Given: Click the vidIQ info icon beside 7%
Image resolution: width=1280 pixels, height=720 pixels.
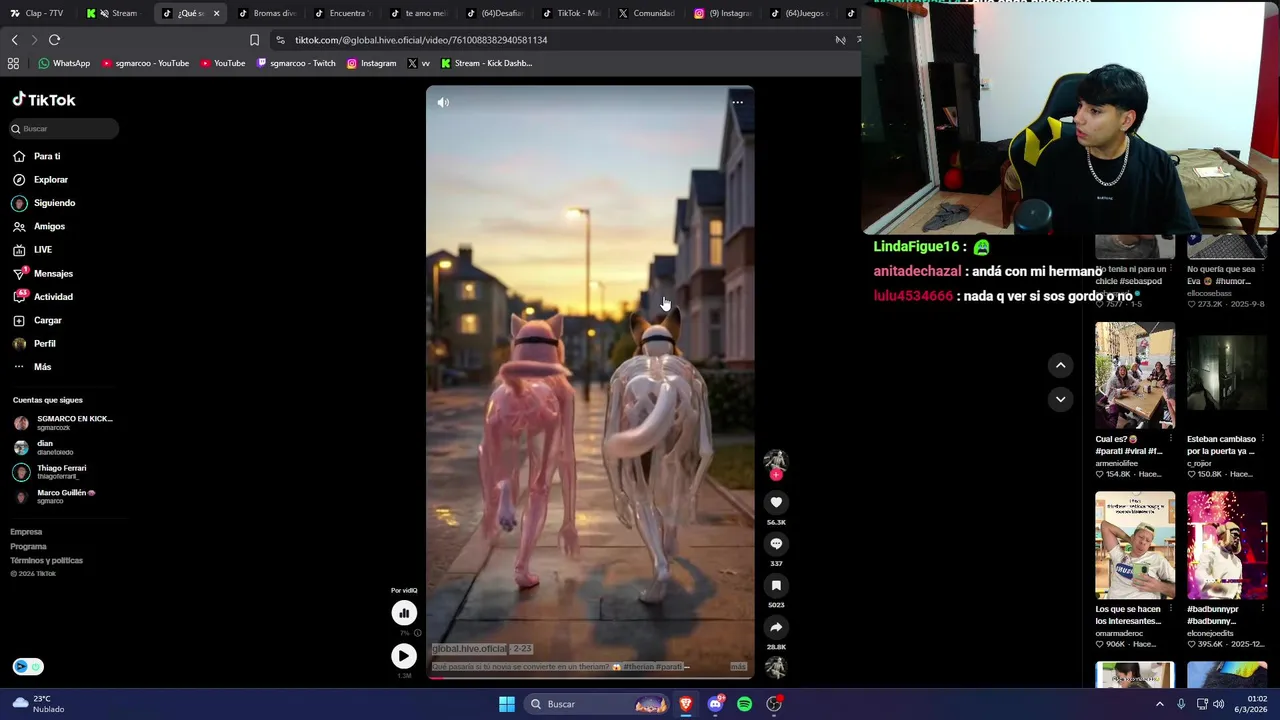Looking at the screenshot, I should pyautogui.click(x=417, y=633).
